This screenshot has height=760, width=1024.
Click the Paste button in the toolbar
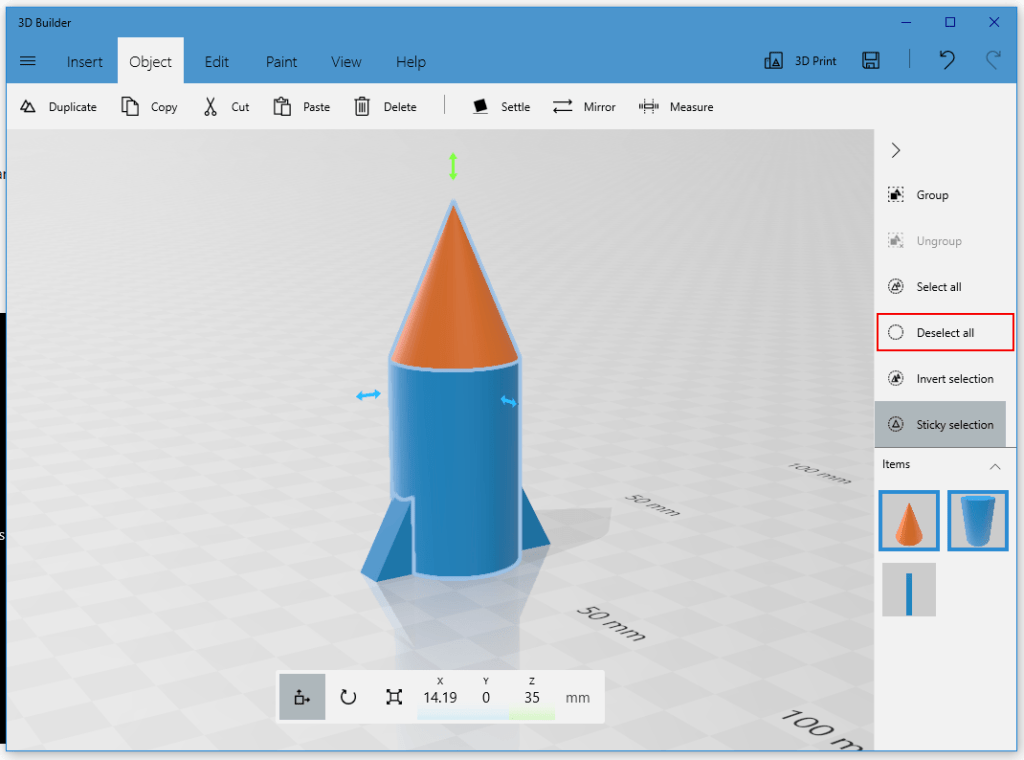tap(301, 106)
